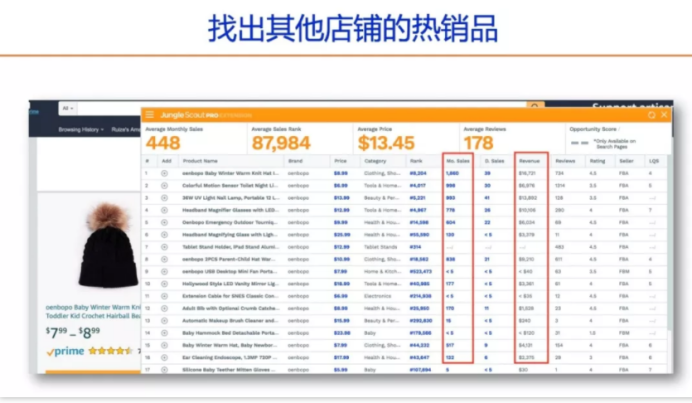
Task: Sort by the Mo. Sales column header
Action: [x=458, y=161]
